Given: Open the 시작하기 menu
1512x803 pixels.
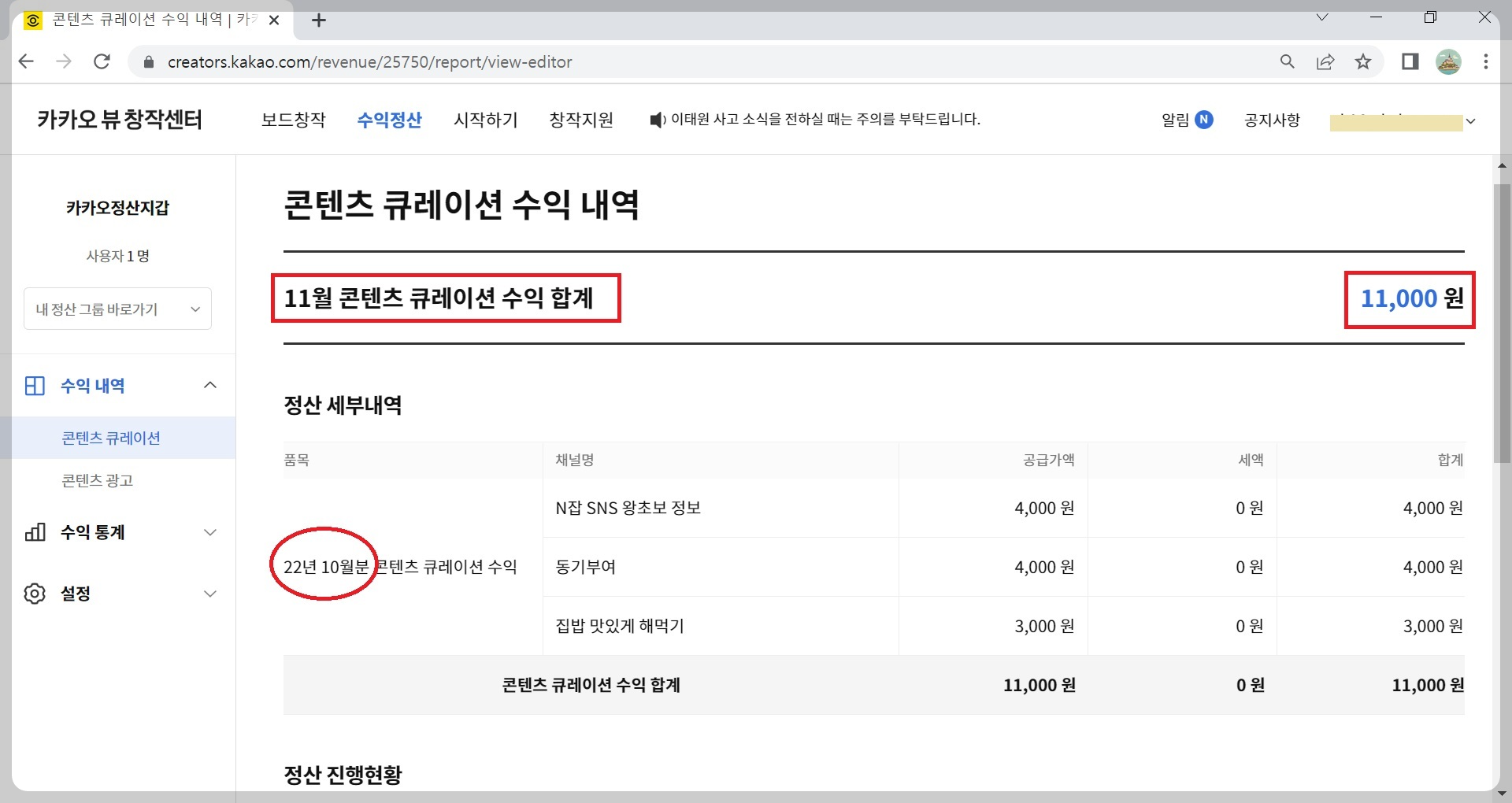Looking at the screenshot, I should pos(486,120).
